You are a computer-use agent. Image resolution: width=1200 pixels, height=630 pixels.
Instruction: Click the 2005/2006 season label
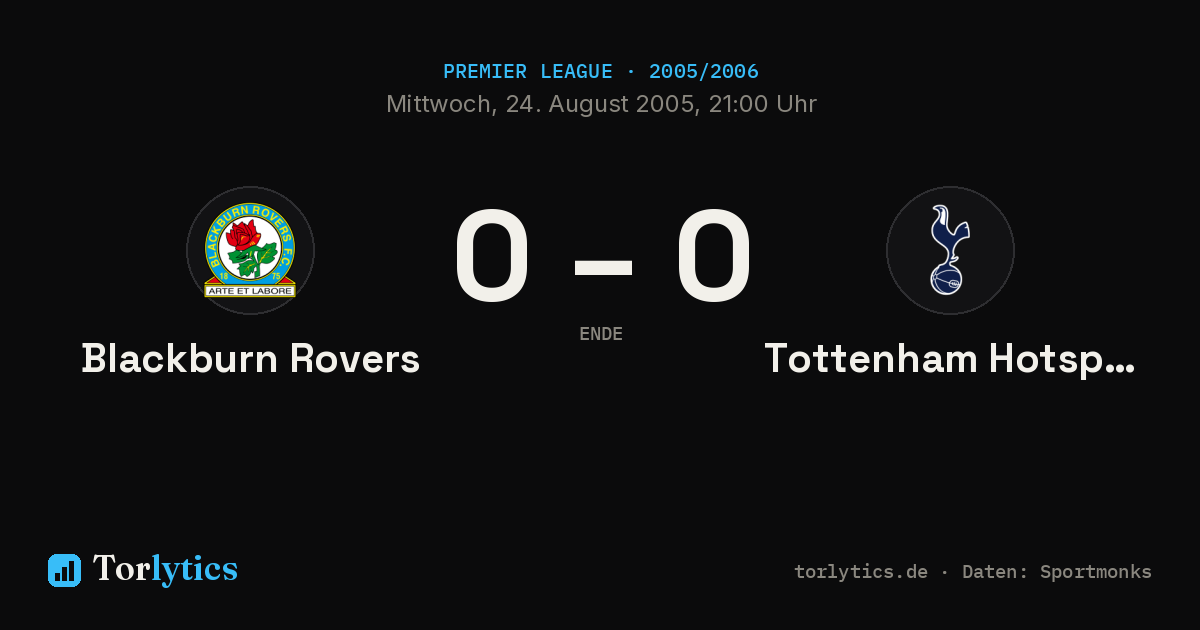[704, 72]
